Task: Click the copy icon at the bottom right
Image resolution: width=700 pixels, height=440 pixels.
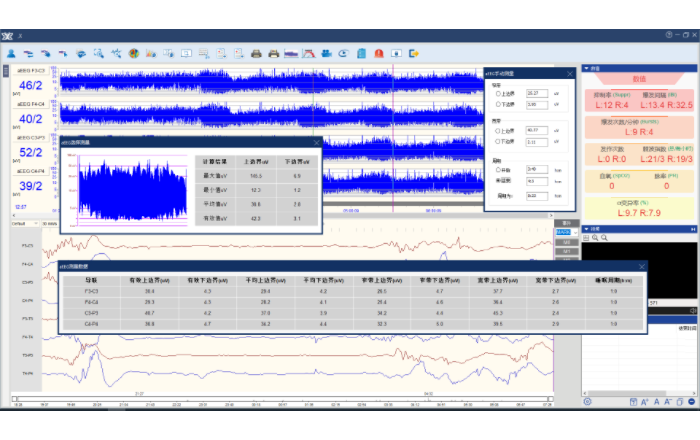Action: pyautogui.click(x=680, y=402)
